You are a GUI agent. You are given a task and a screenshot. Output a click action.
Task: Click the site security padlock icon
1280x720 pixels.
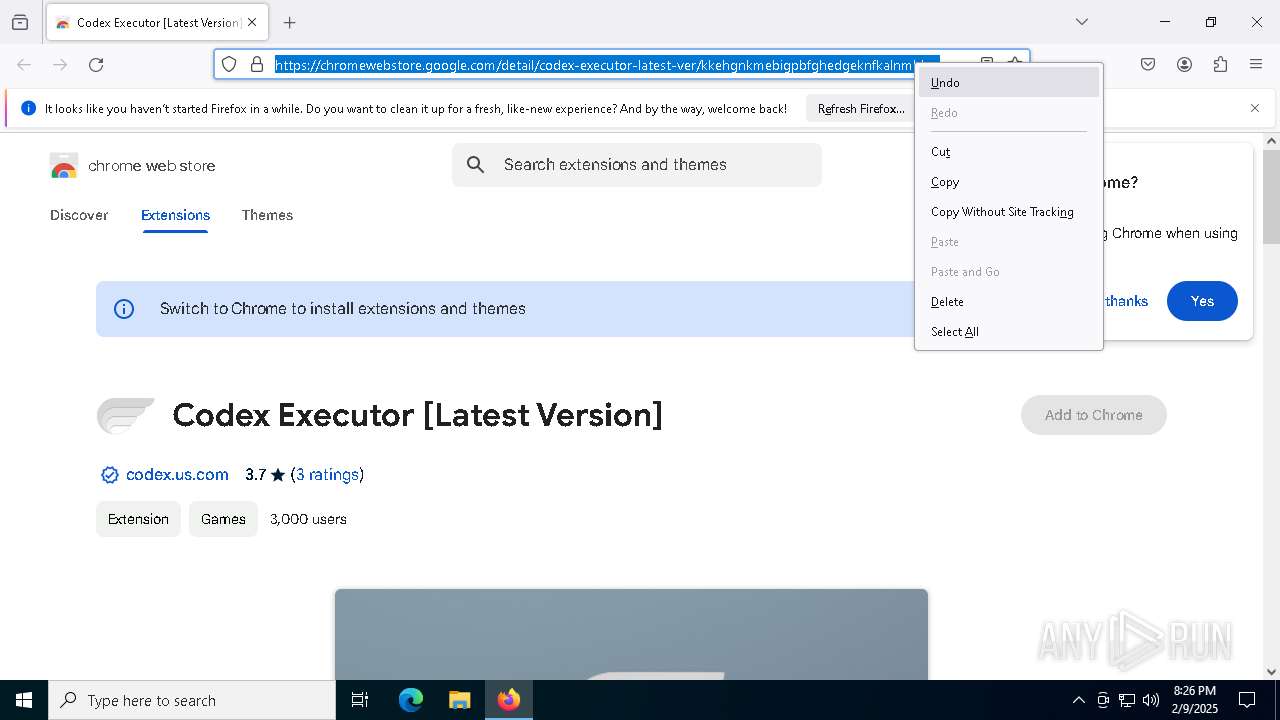(x=257, y=64)
